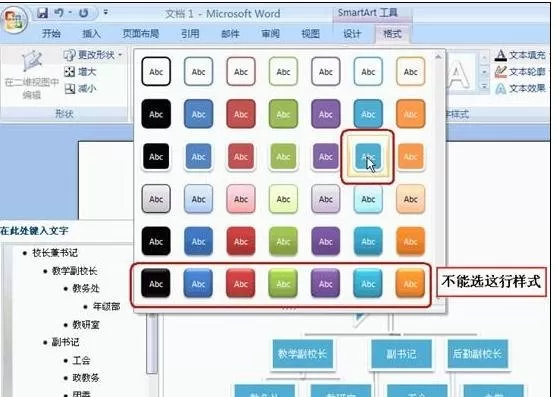Screen dimensions: 557x397
Task: Switch to 页面布局 tab
Action: point(141,34)
